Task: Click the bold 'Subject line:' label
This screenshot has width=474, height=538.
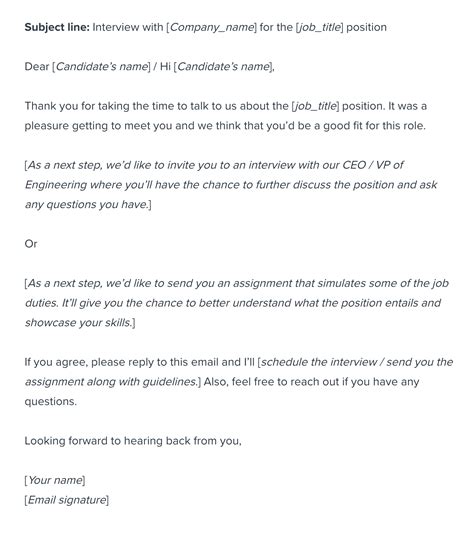Action: (57, 27)
